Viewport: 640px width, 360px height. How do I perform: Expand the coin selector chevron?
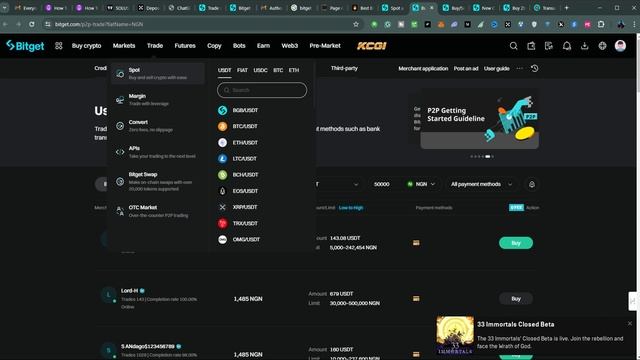(356, 184)
